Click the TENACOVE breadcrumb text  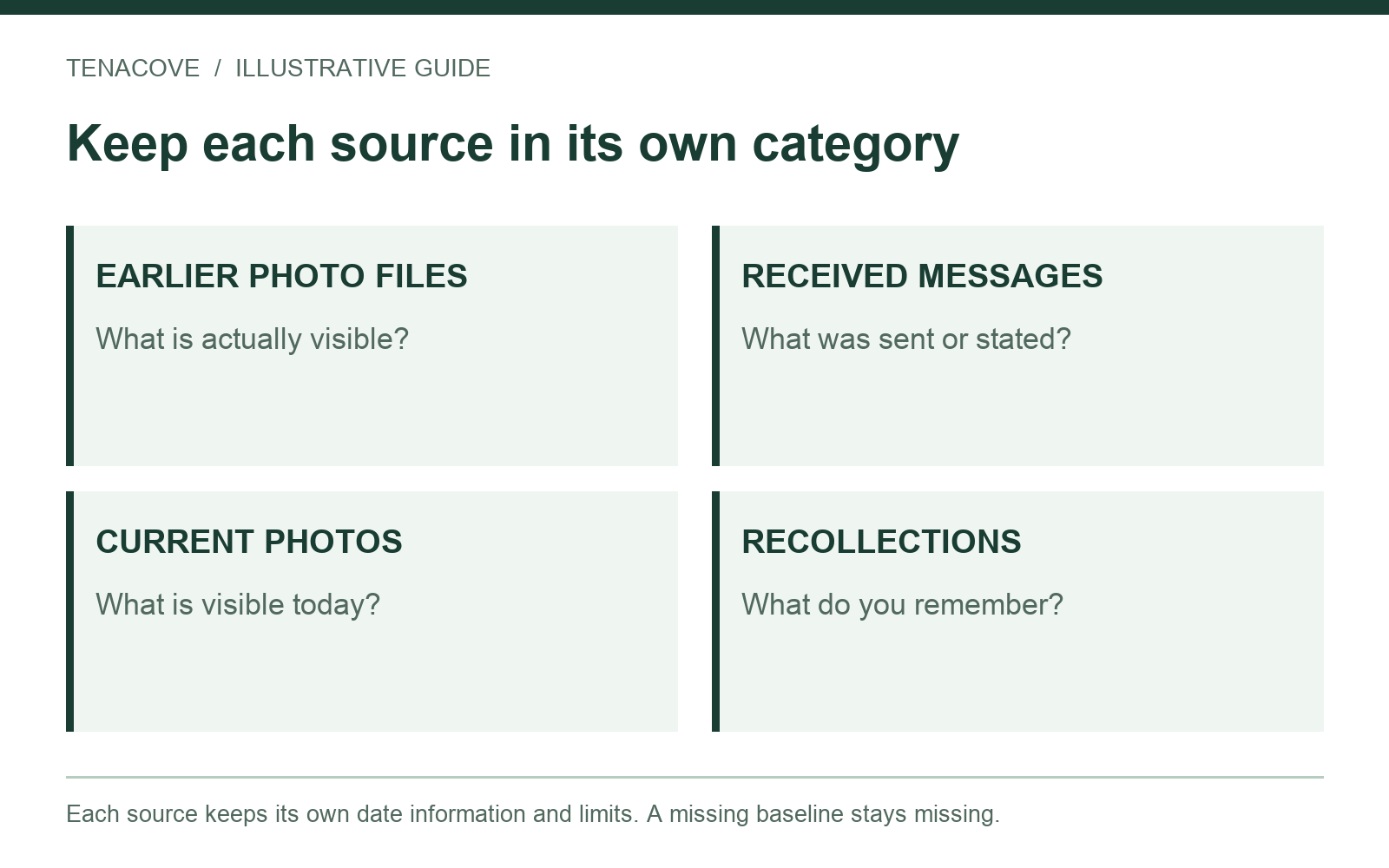point(133,69)
